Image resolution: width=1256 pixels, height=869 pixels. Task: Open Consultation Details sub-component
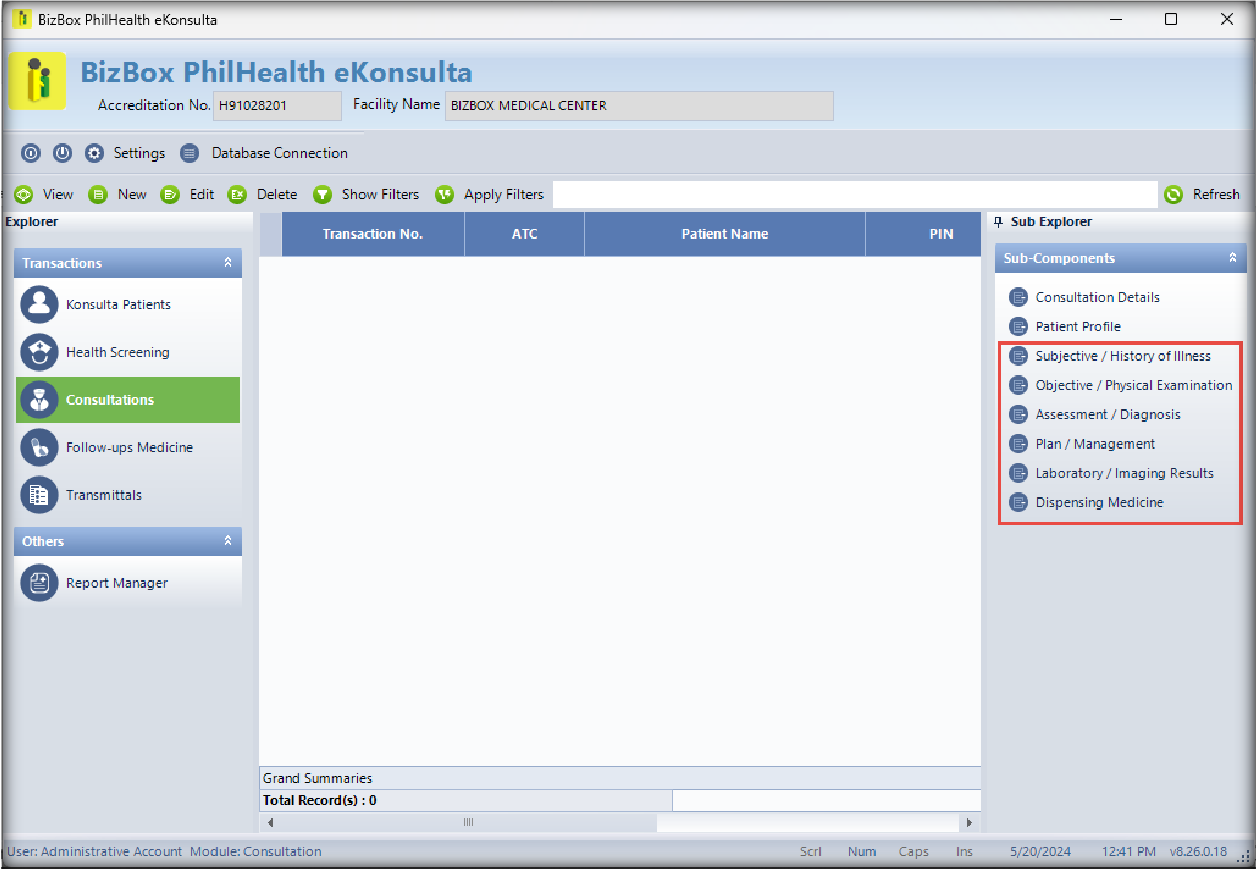point(1097,297)
